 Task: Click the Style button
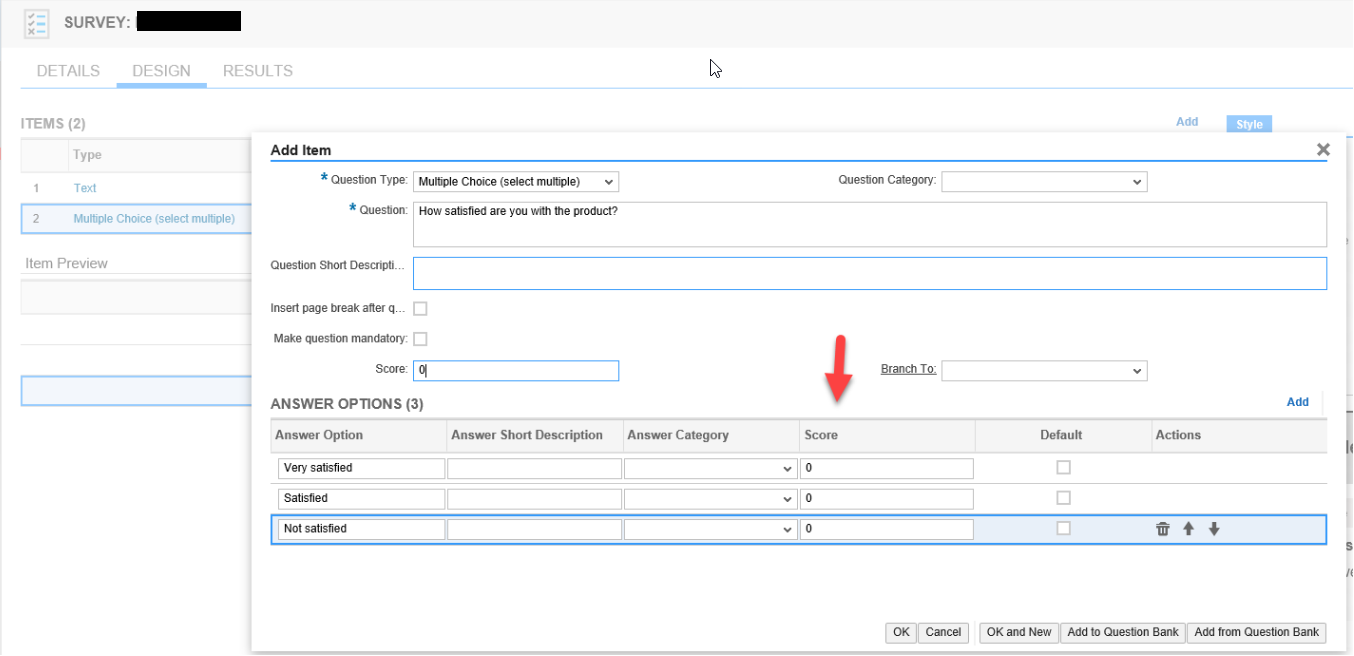click(1249, 125)
